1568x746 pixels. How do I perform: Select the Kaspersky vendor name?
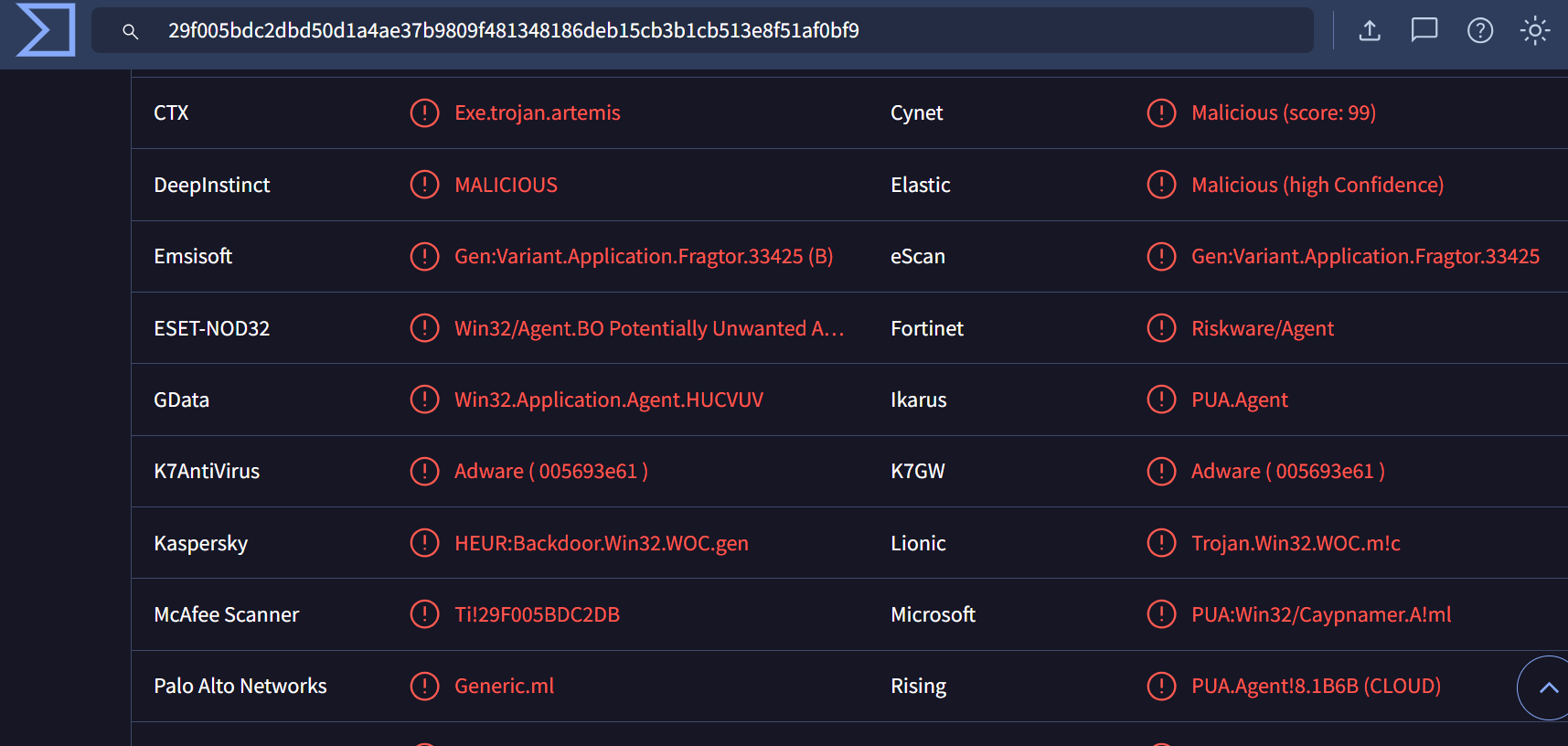tap(201, 543)
